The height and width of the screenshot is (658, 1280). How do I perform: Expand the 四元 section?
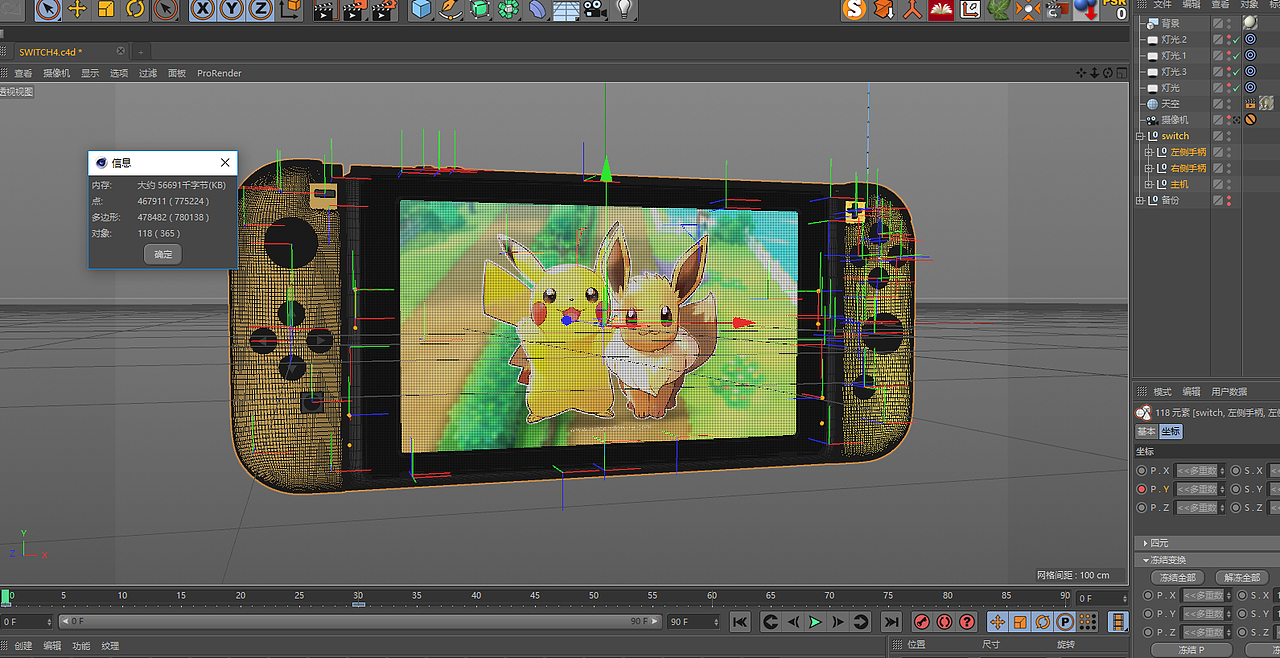click(1146, 543)
